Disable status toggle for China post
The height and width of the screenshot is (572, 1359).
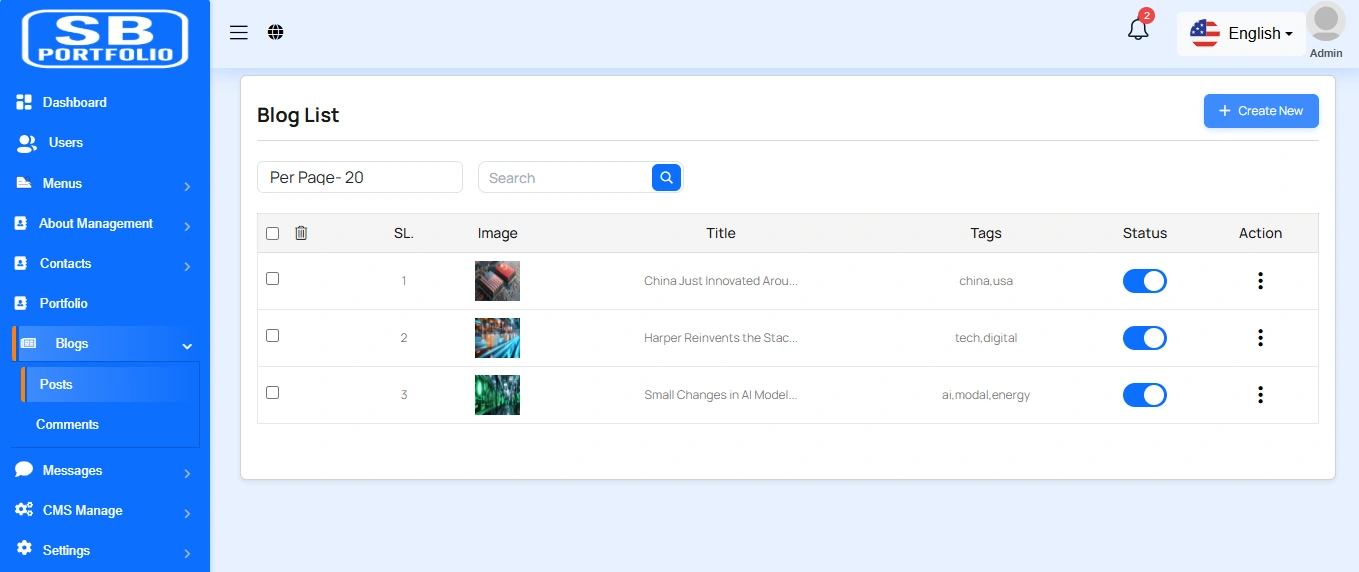click(1144, 281)
